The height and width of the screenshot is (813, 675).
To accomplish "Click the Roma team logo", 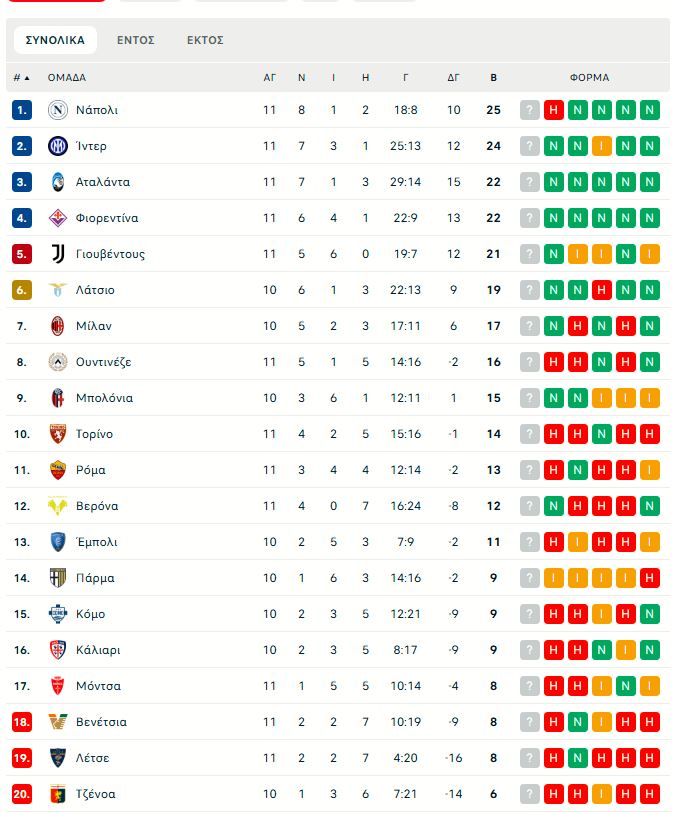I will coord(57,470).
